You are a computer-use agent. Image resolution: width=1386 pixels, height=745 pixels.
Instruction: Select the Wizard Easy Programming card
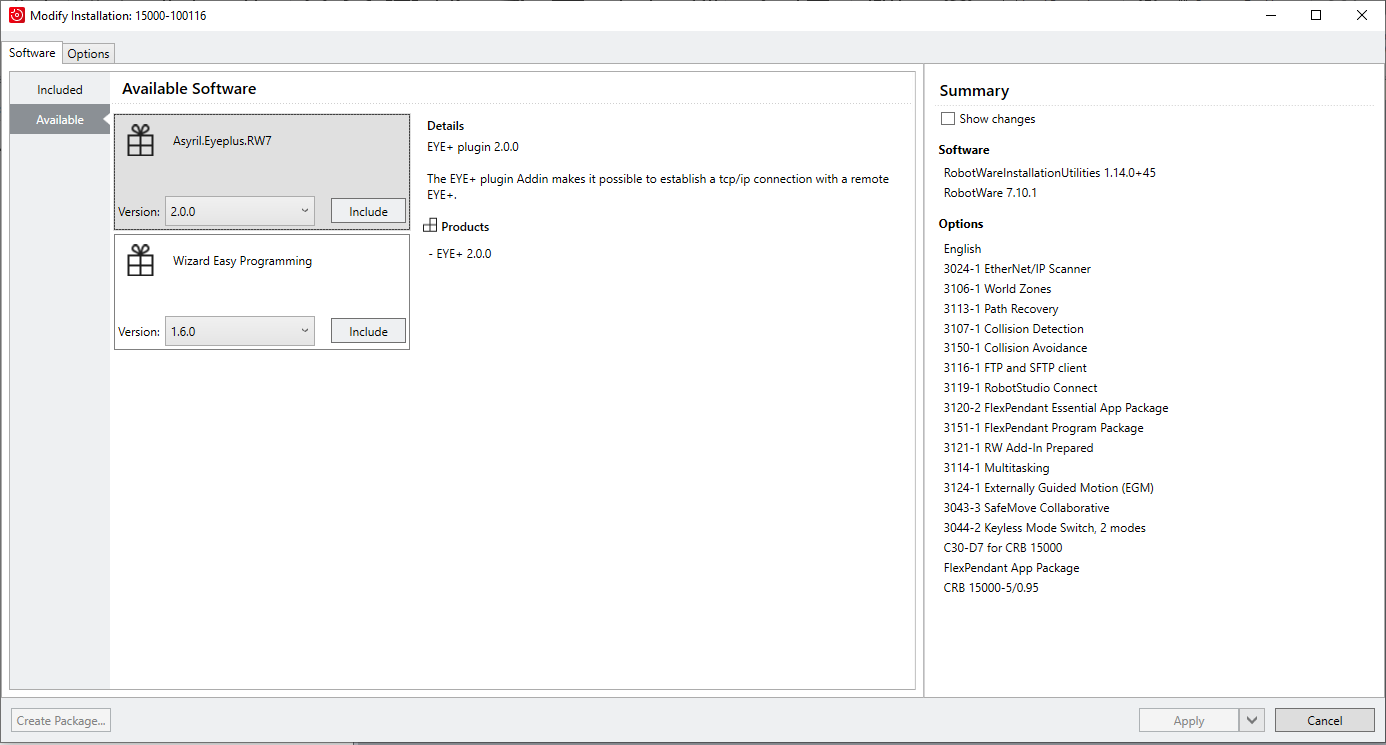point(262,292)
